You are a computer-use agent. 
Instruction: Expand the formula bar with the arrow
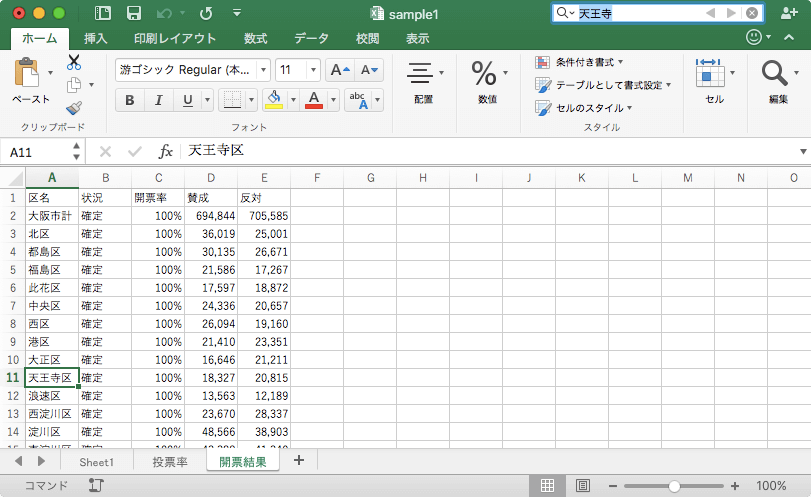click(x=803, y=152)
